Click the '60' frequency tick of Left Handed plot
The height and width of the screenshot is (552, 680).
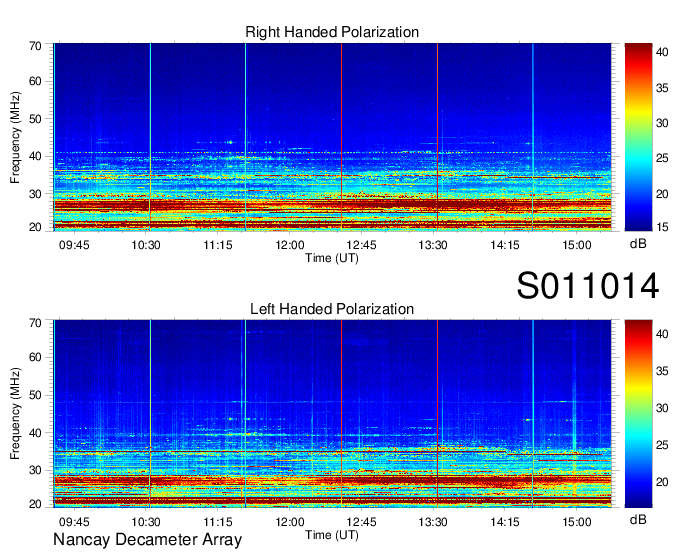[35, 357]
